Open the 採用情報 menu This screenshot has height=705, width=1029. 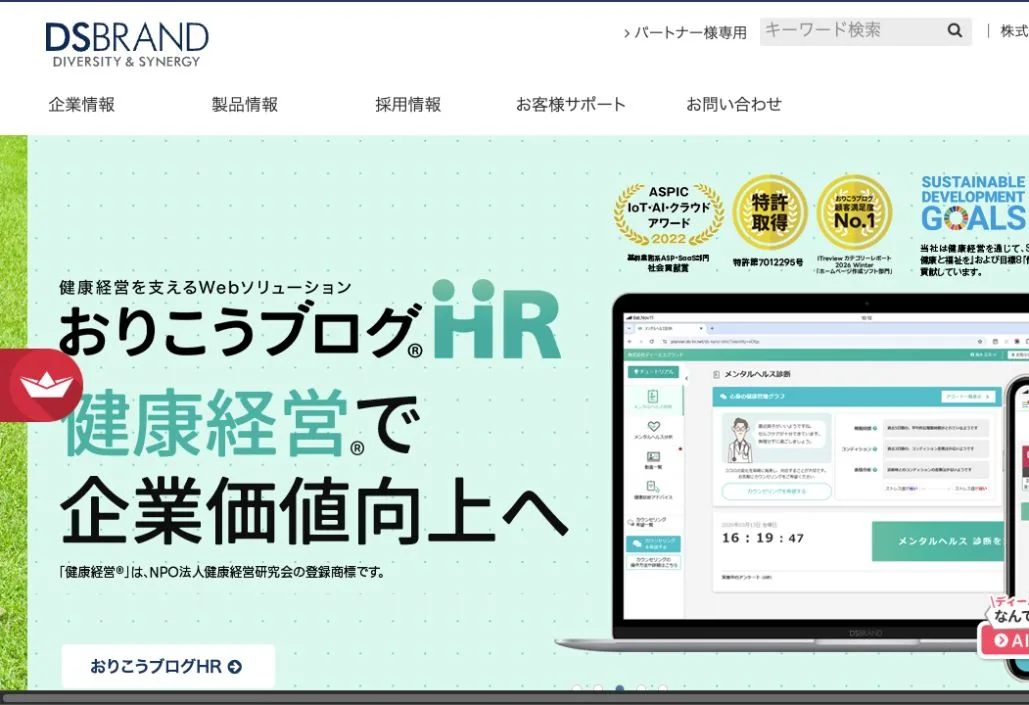click(408, 104)
